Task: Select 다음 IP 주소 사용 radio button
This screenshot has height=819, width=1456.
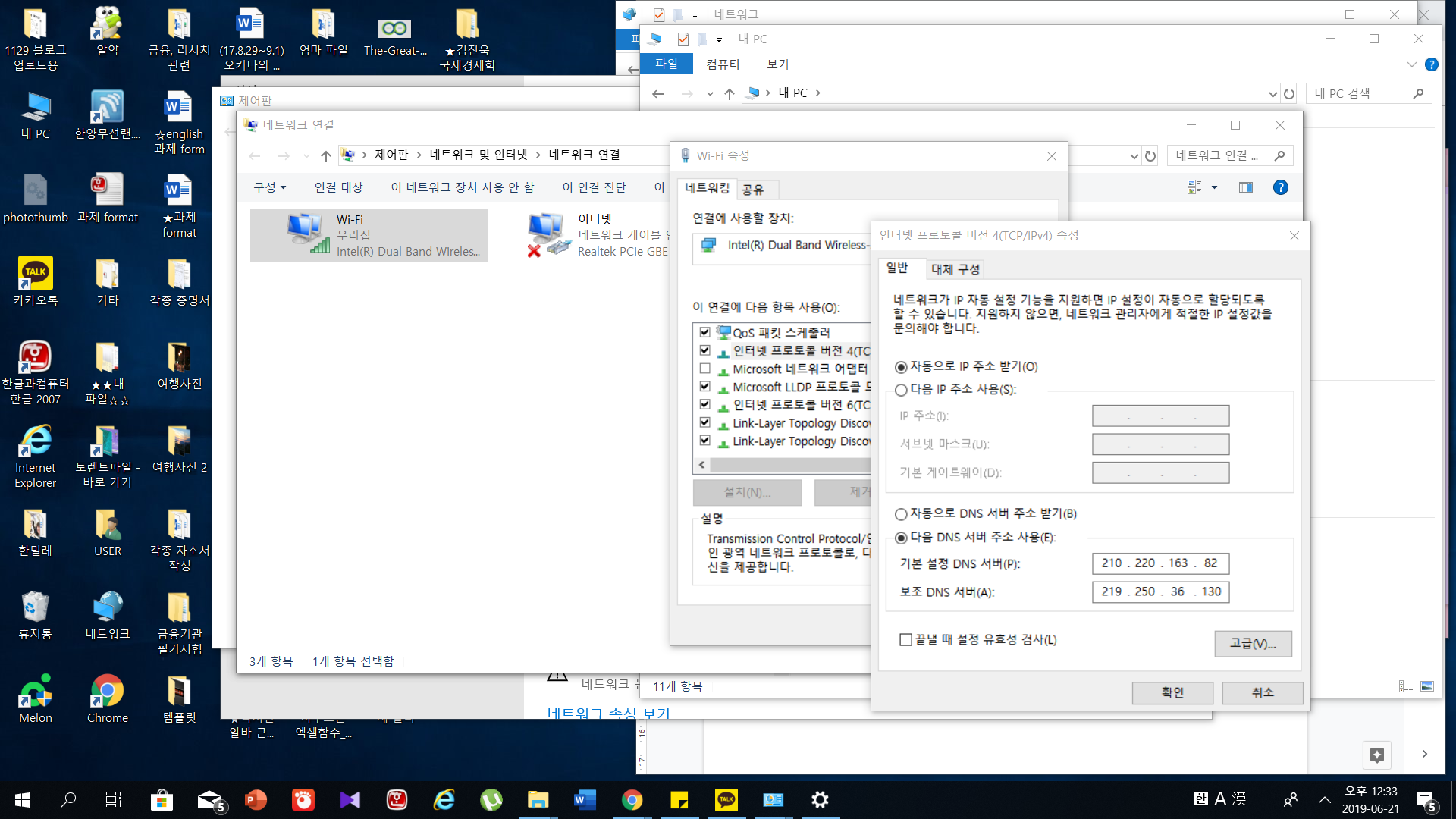Action: pyautogui.click(x=901, y=390)
